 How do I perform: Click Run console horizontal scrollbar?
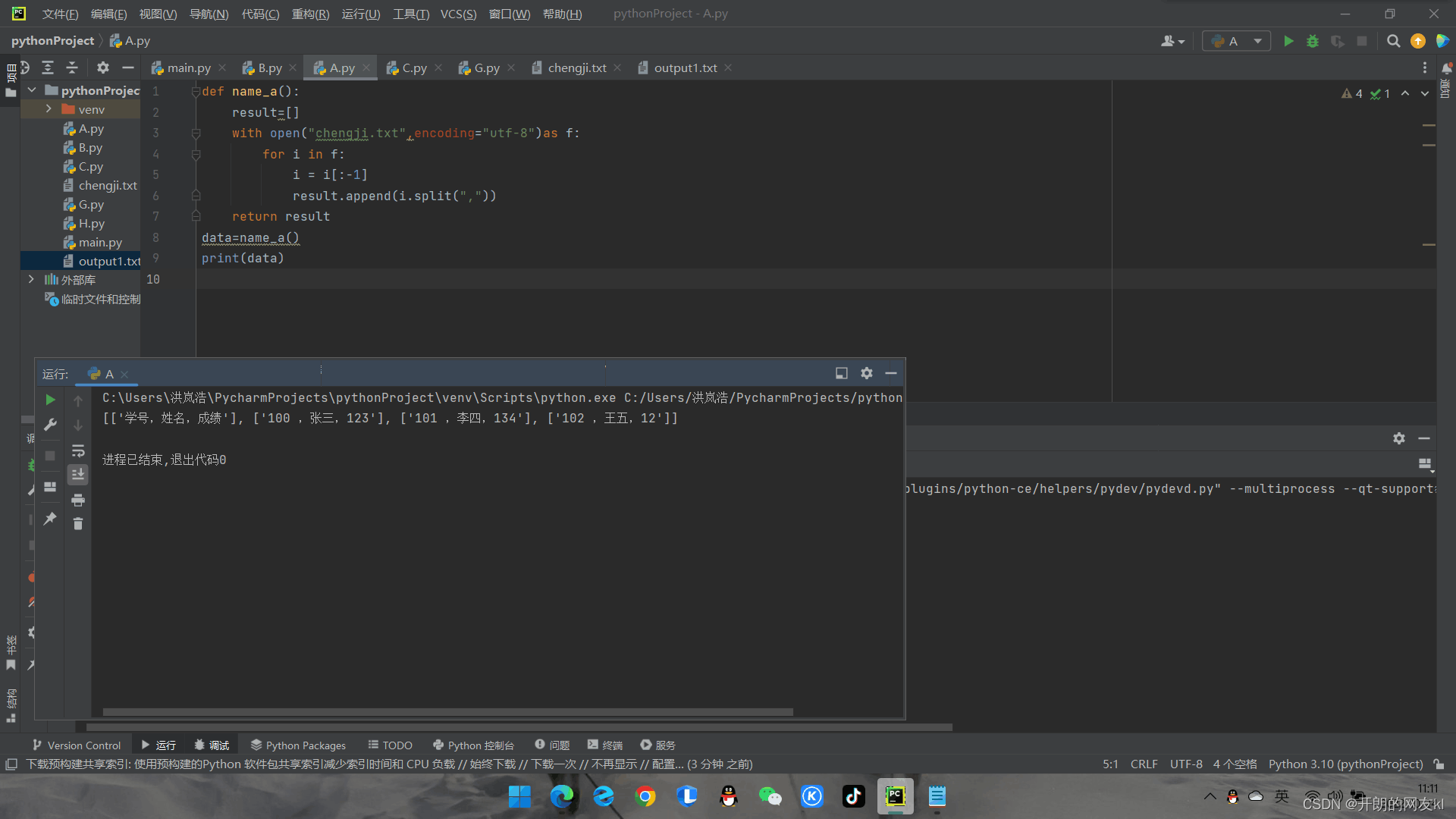447,712
